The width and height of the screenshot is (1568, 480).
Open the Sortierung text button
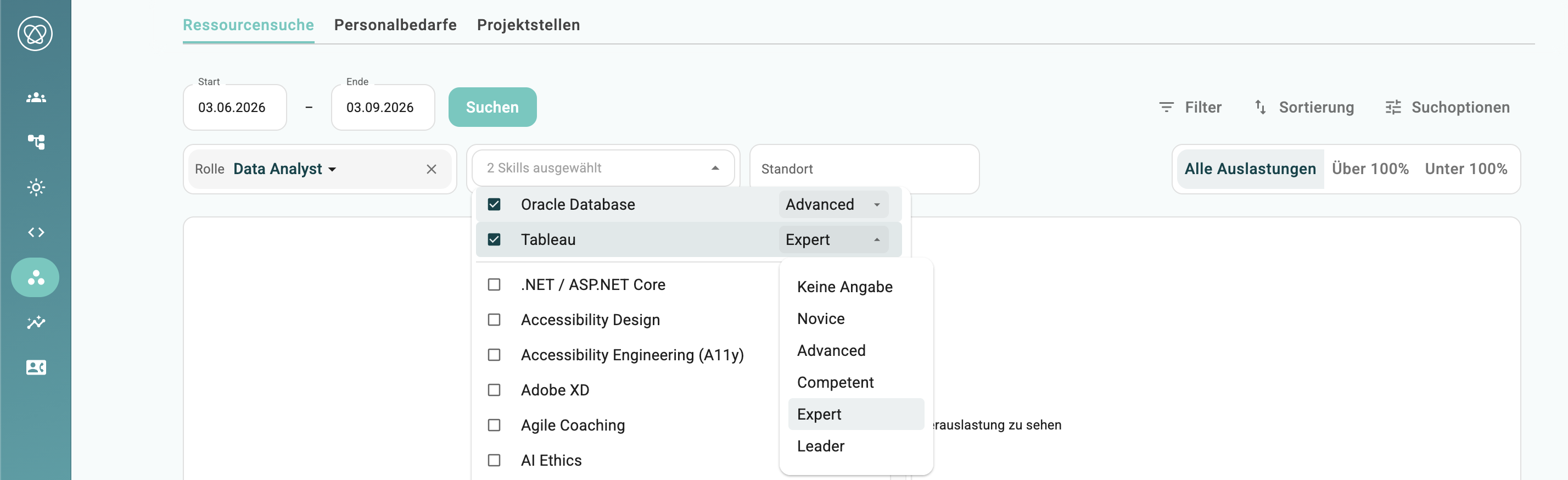[x=1316, y=107]
